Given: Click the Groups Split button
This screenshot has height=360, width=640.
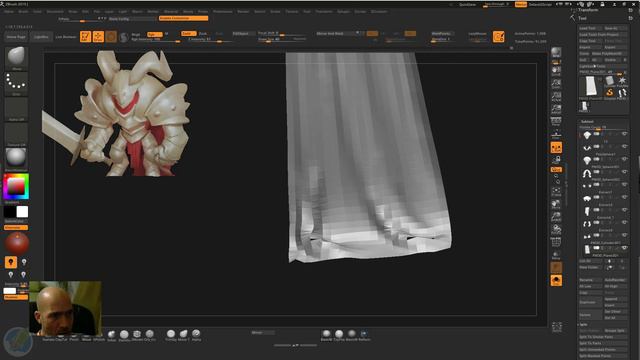Looking at the screenshot, I should [615, 331].
